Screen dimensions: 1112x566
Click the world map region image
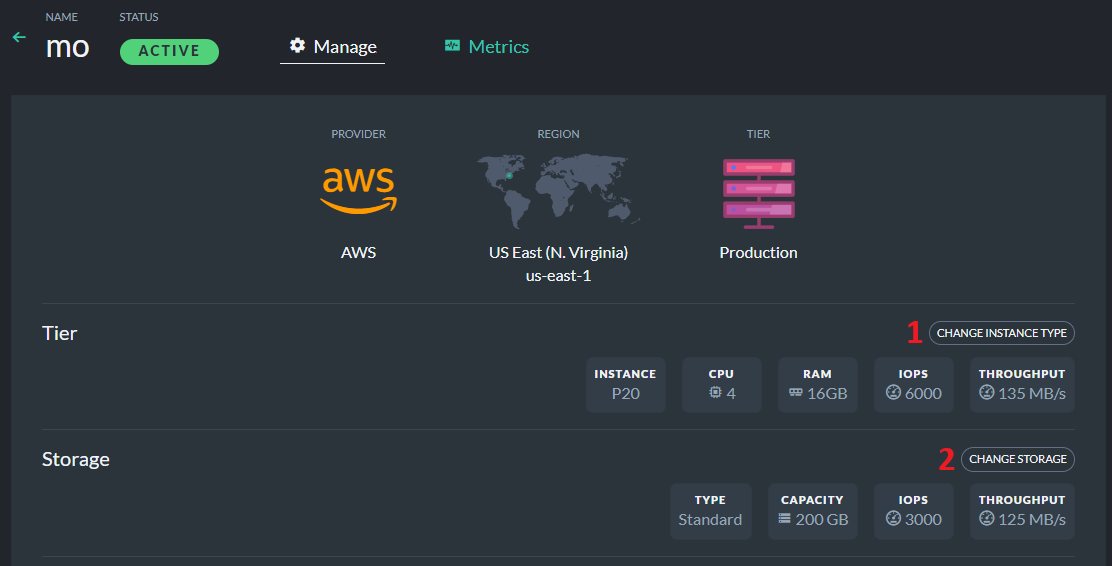point(558,192)
